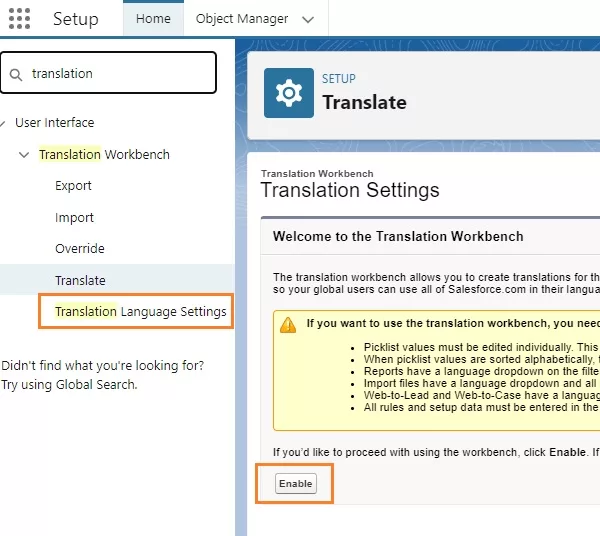
Task: Collapse the User Interface section chevron
Action: [x=4, y=123]
